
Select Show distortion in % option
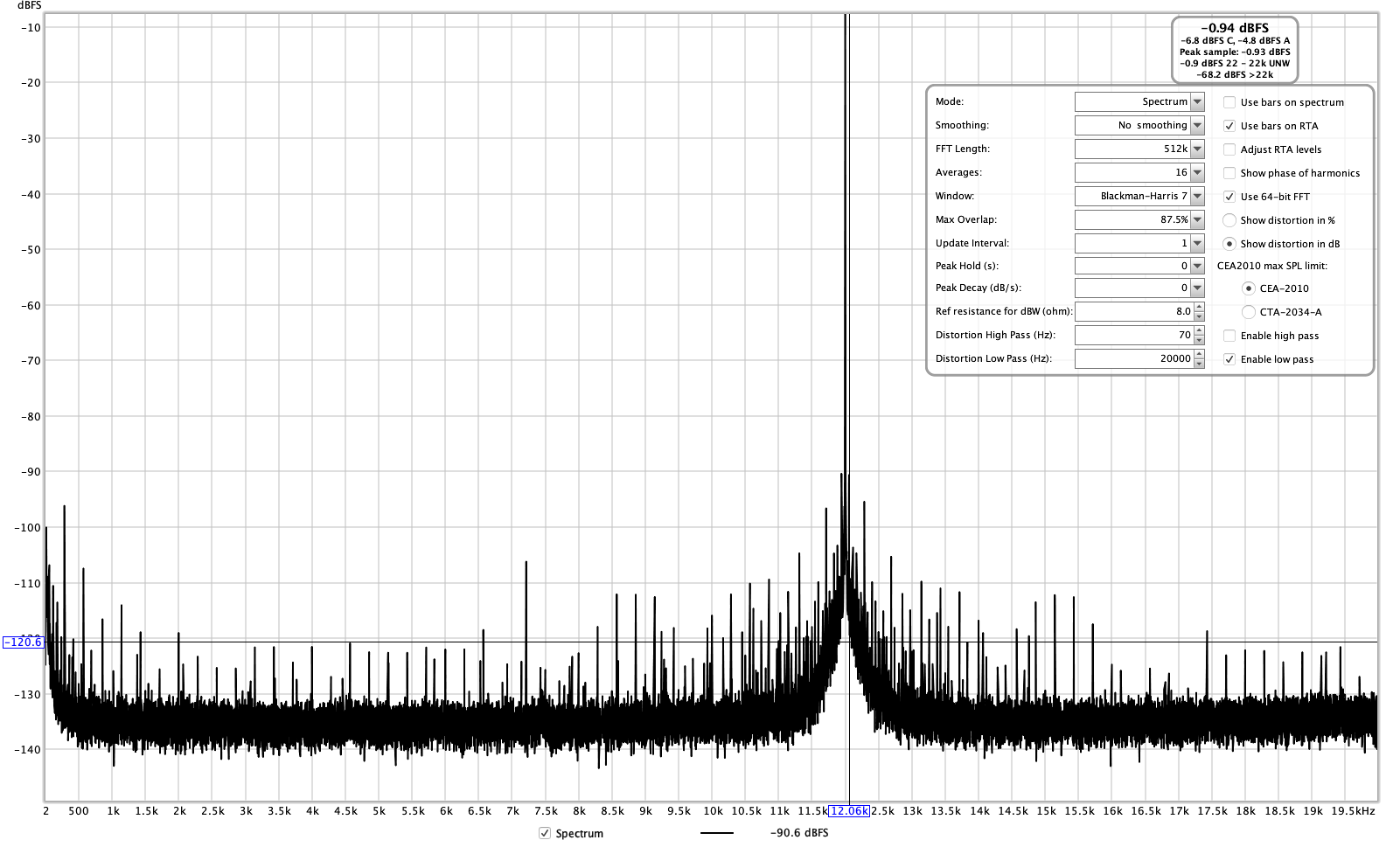click(1229, 220)
